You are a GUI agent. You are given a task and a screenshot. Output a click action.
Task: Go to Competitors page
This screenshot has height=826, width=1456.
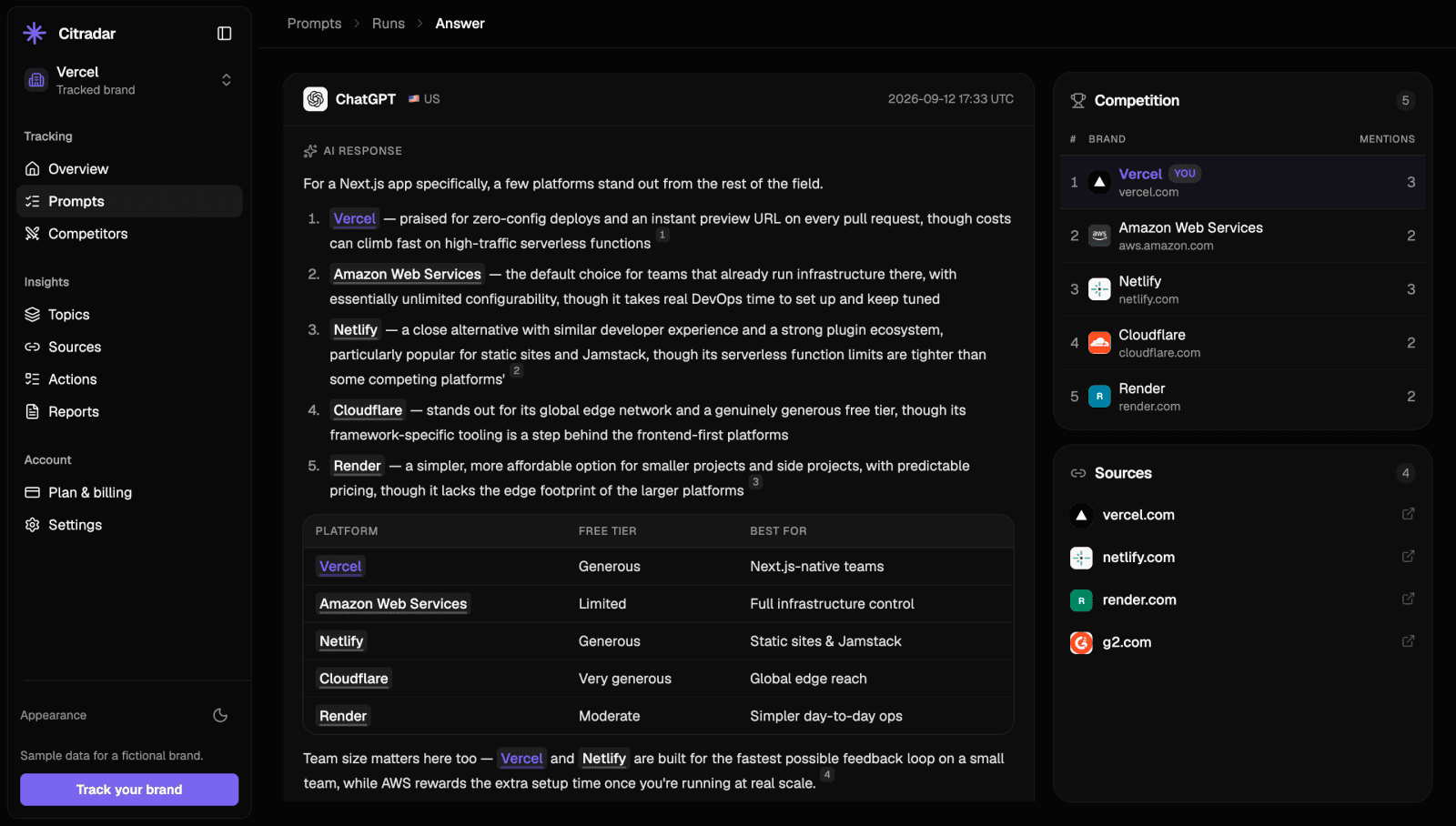point(129,234)
